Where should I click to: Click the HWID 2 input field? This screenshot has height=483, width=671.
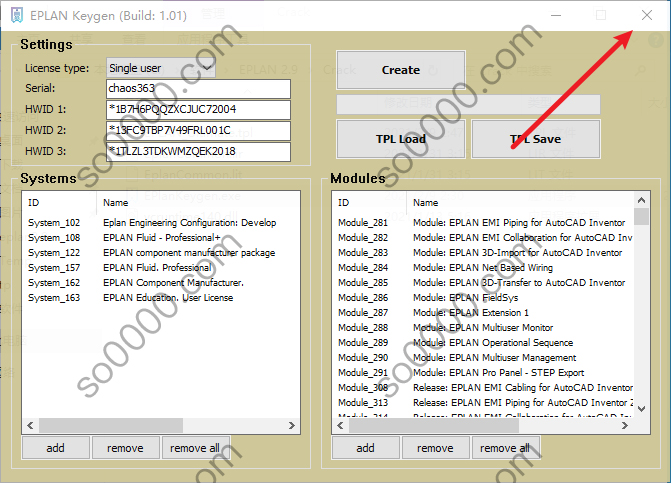(x=198, y=130)
